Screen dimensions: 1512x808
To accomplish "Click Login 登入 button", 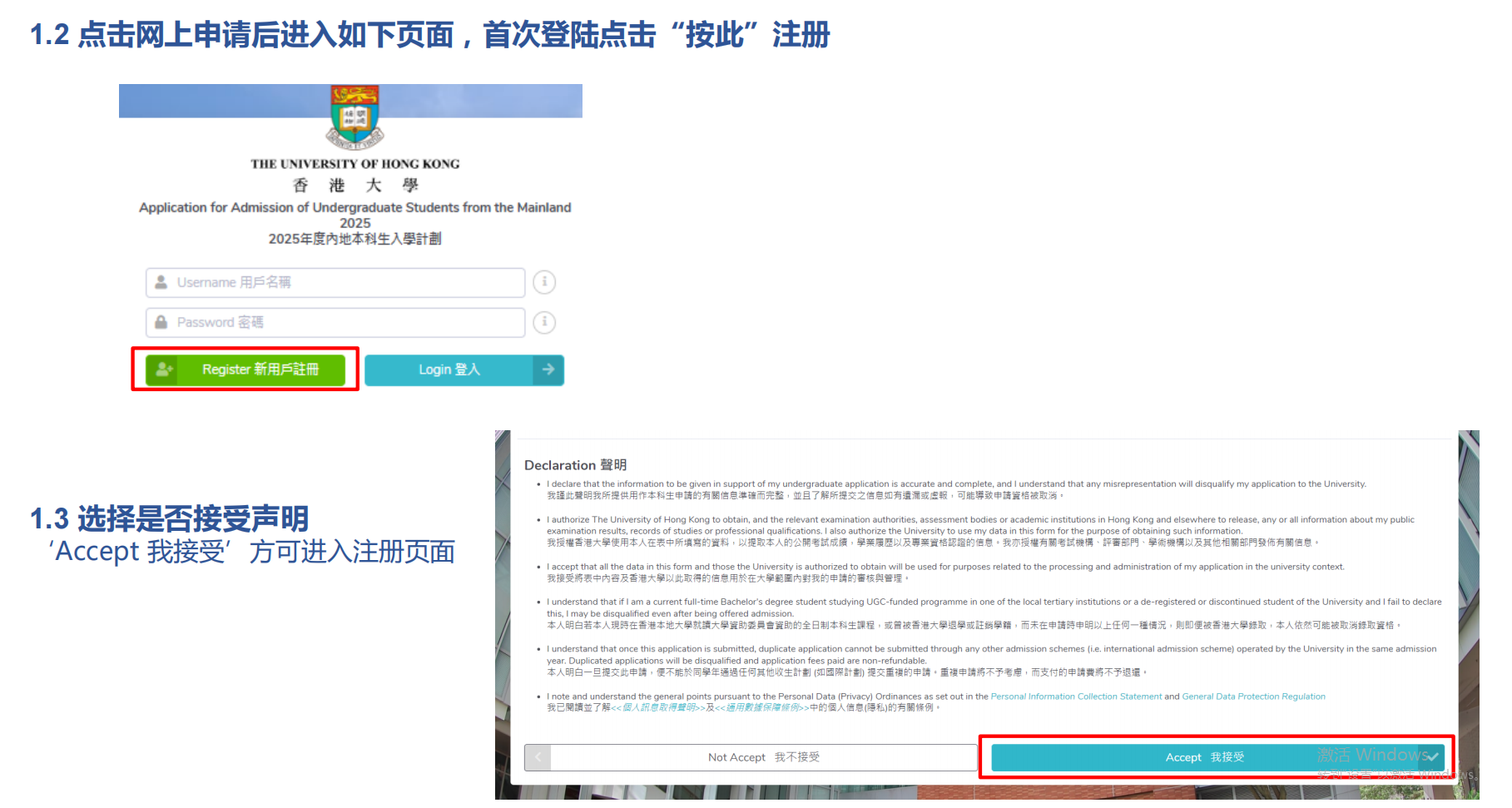I will (464, 369).
